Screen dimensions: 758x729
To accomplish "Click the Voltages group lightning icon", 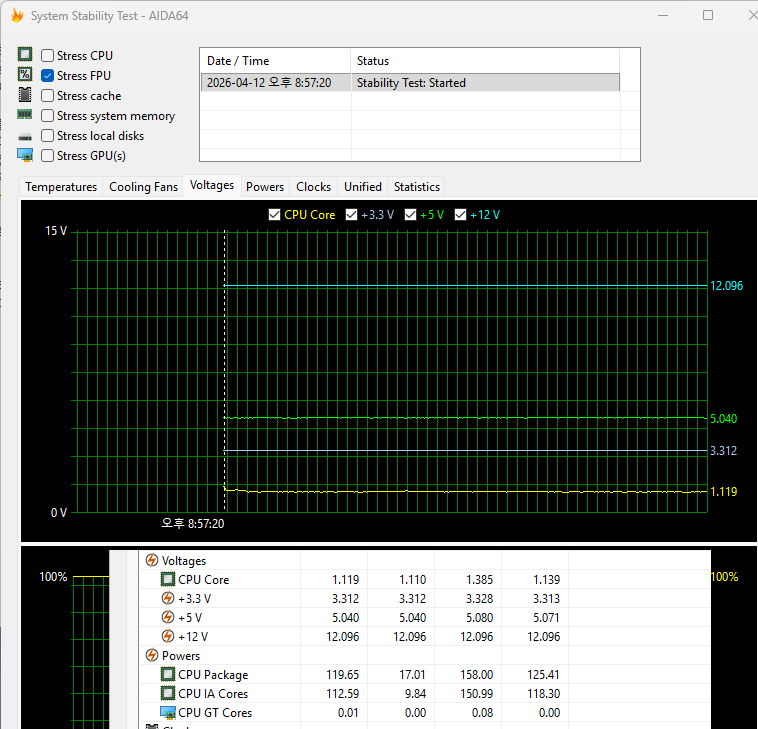I will pos(151,560).
